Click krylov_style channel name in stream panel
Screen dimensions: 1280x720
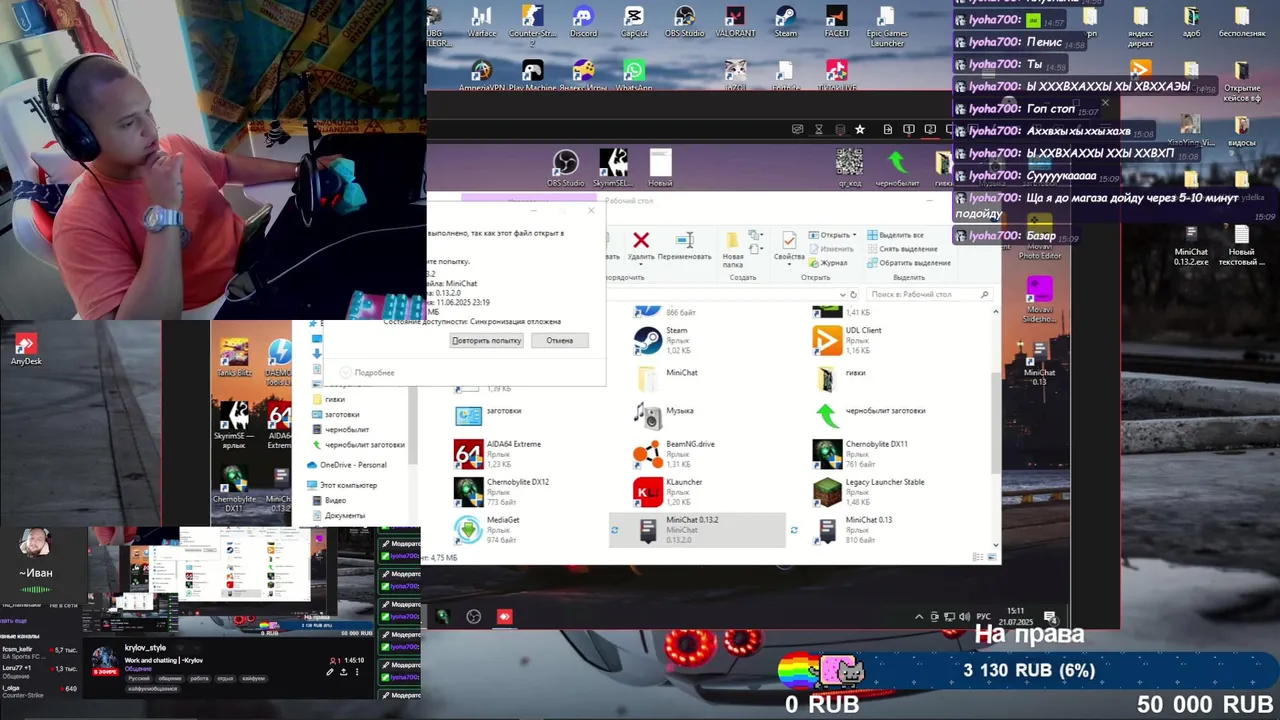pos(145,648)
